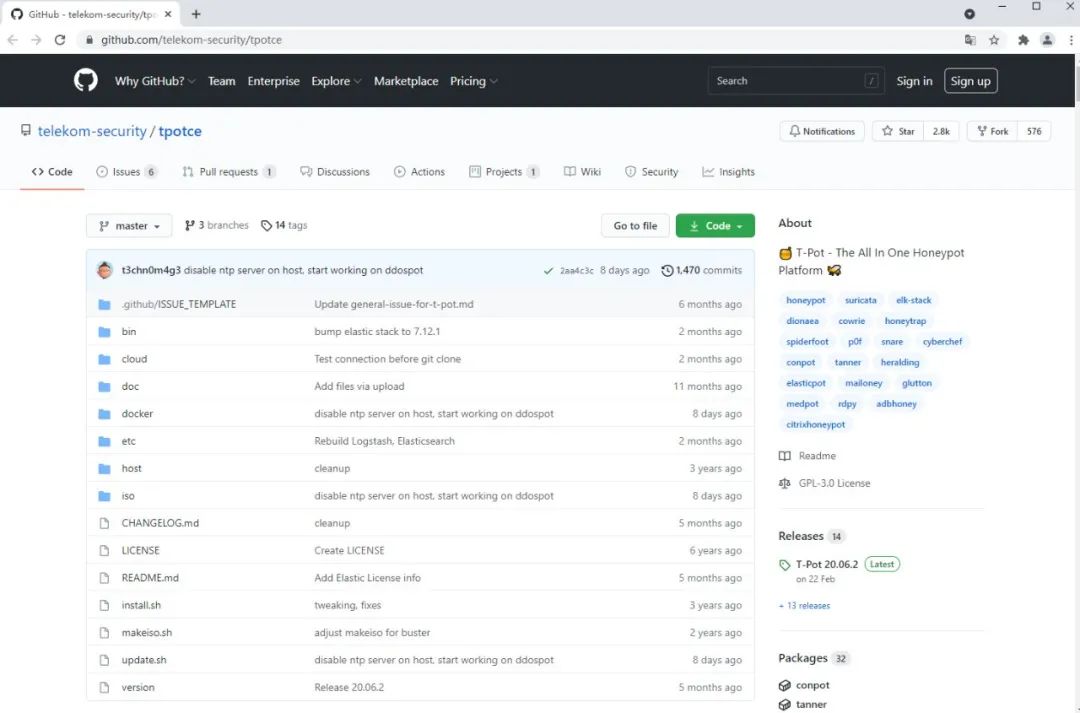Open the bin folder
The width and height of the screenshot is (1080, 713).
(x=129, y=331)
